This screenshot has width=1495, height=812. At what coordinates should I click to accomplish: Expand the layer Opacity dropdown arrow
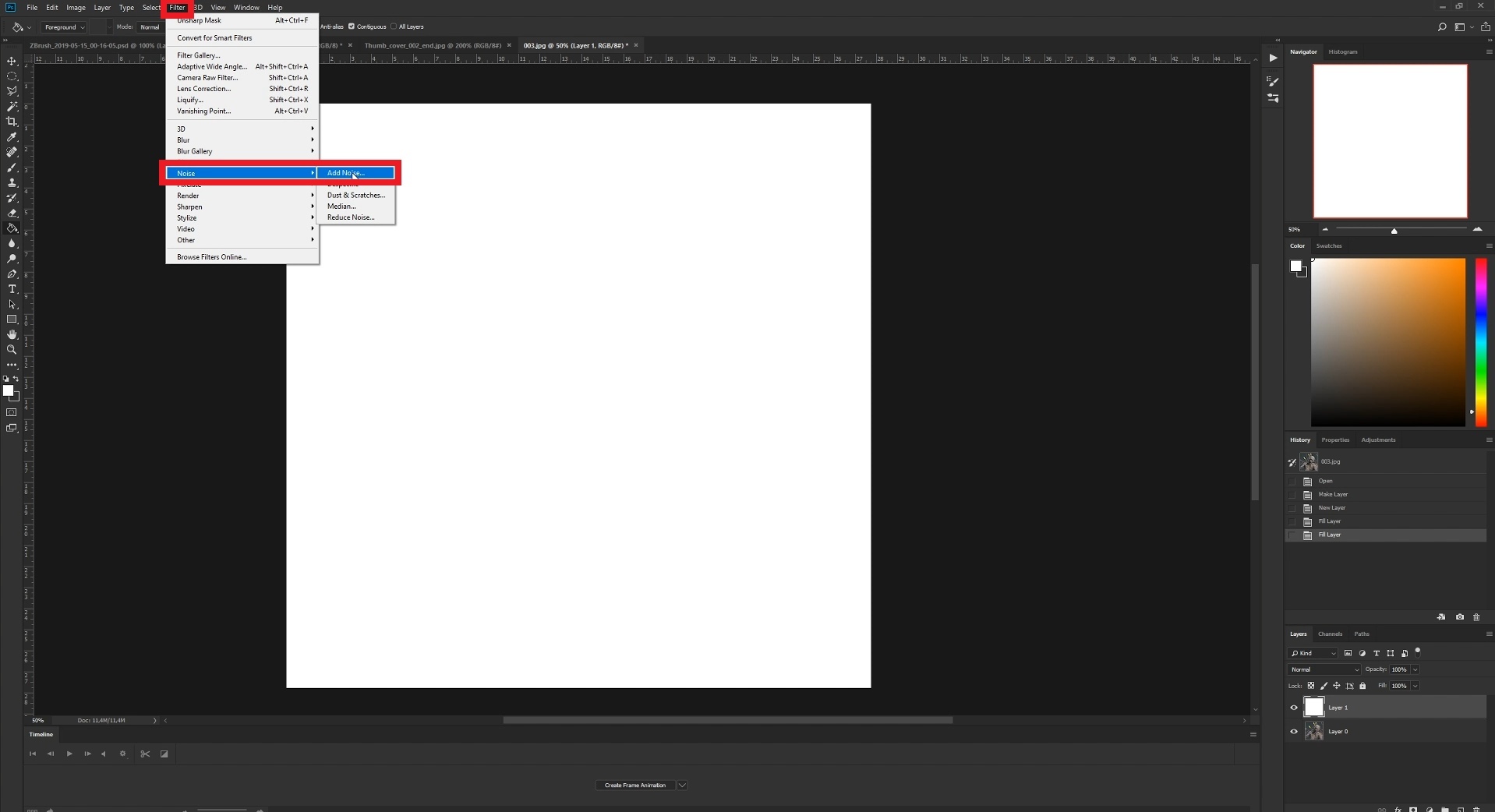click(x=1415, y=669)
